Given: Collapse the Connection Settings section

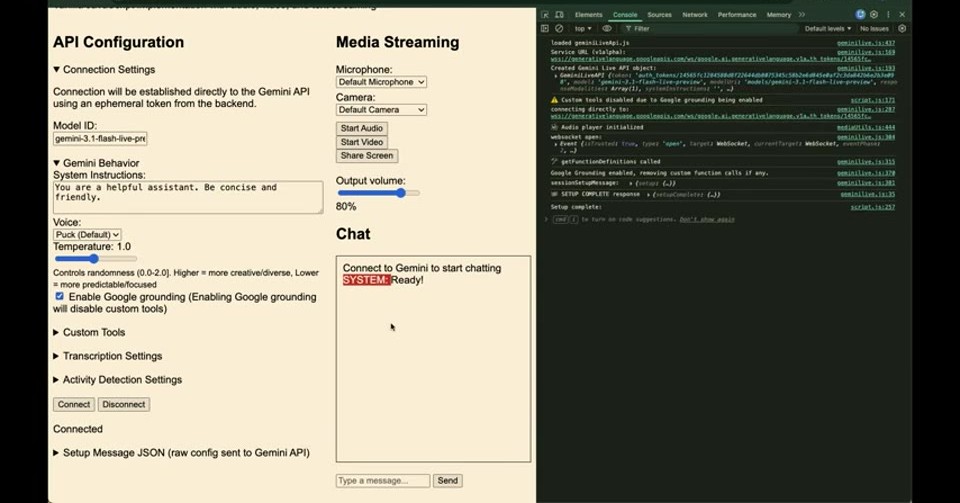Looking at the screenshot, I should coord(103,70).
